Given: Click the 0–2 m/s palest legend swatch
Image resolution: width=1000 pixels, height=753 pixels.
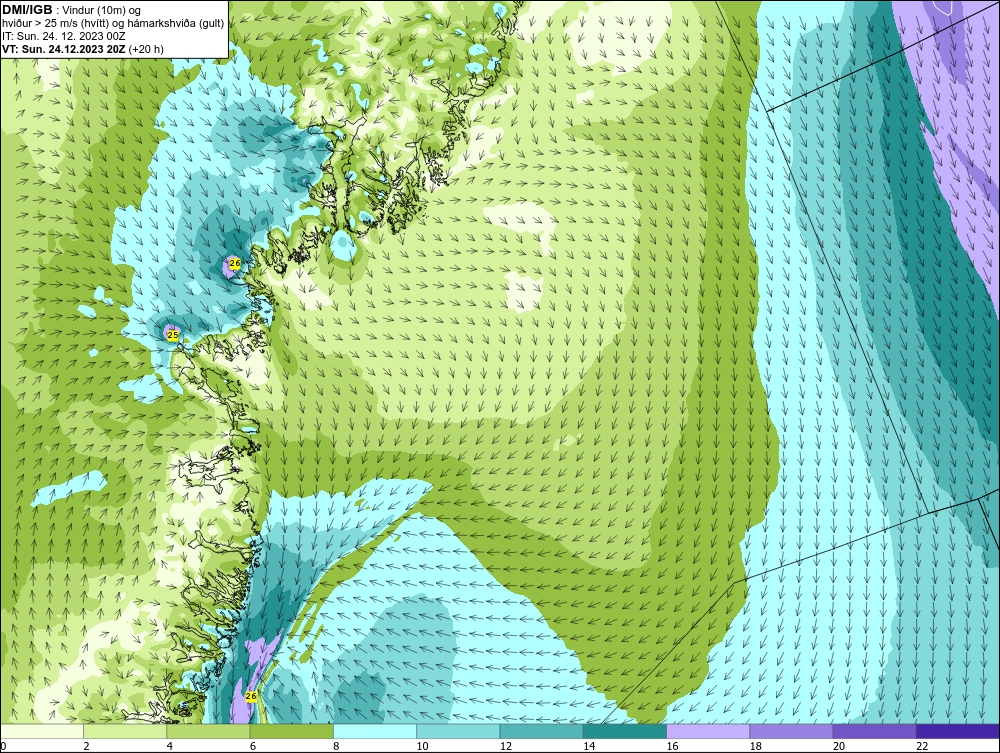Looking at the screenshot, I should [41, 731].
